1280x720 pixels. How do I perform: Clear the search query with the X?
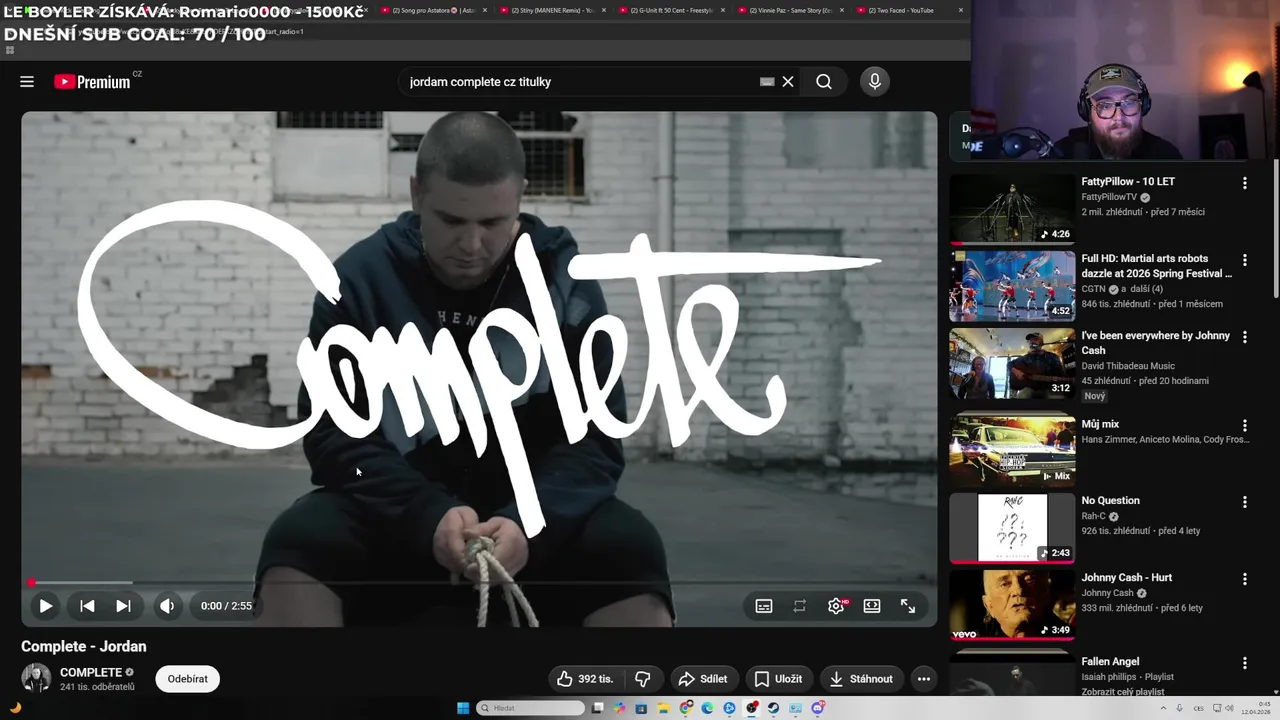tap(788, 82)
